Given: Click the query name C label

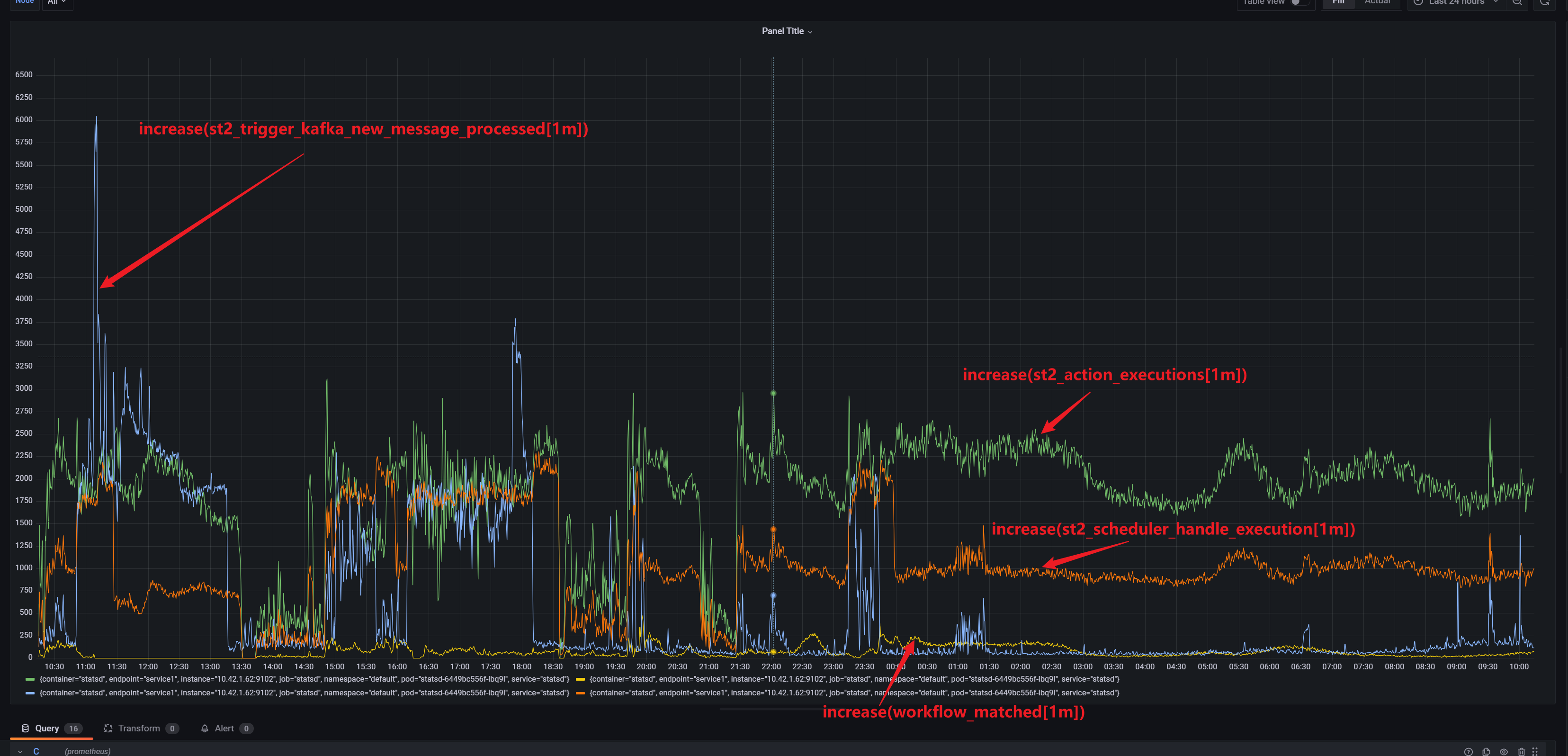Looking at the screenshot, I should click(x=36, y=752).
